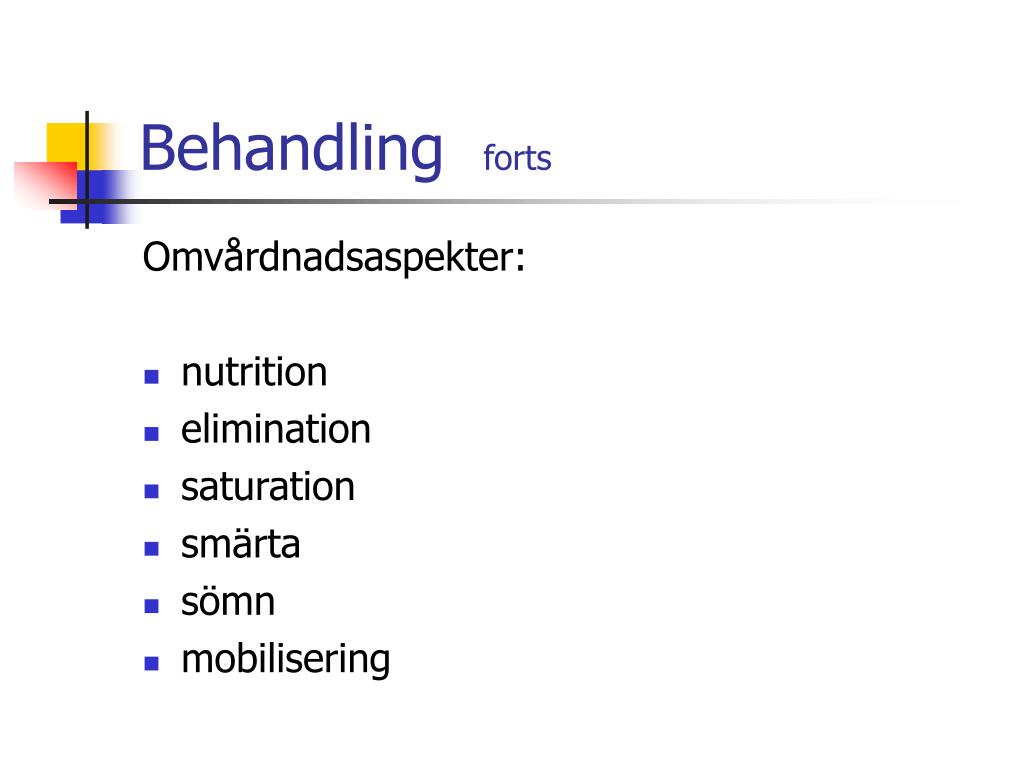Click the blue bullet beside saturation
Screen dimensions: 1024x768
[x=152, y=492]
